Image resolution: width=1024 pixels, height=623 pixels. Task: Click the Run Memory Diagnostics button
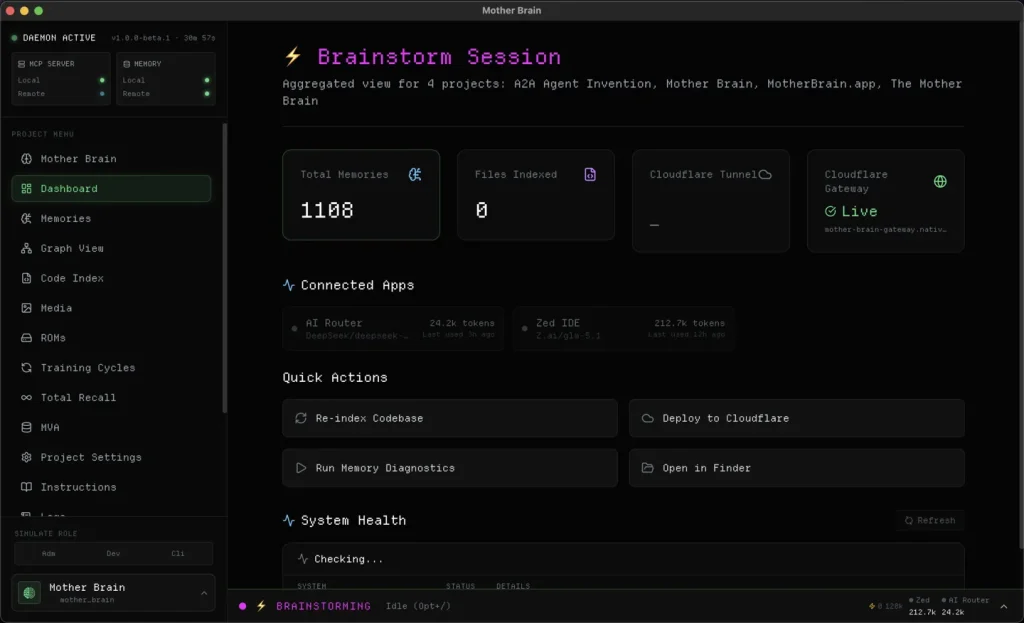(450, 468)
